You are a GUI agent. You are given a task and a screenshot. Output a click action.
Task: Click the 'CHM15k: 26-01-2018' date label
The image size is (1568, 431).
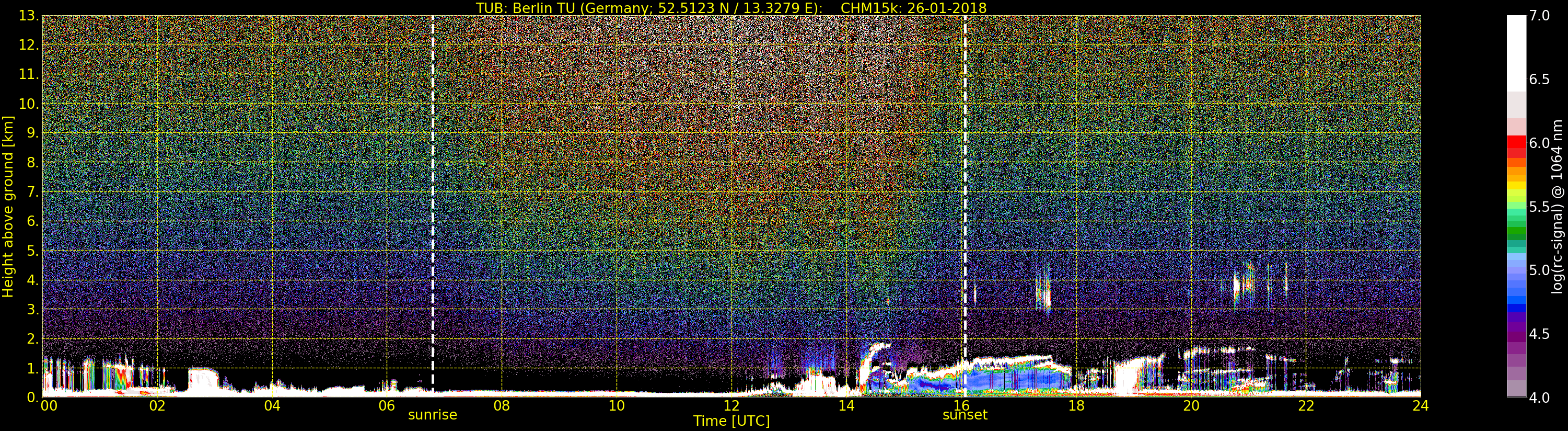point(914,8)
